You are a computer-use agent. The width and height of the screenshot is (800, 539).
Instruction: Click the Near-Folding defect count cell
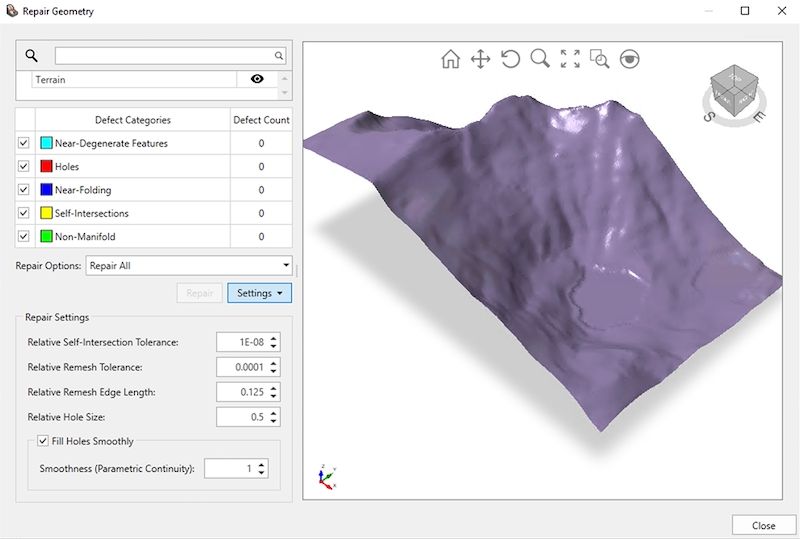(x=261, y=190)
